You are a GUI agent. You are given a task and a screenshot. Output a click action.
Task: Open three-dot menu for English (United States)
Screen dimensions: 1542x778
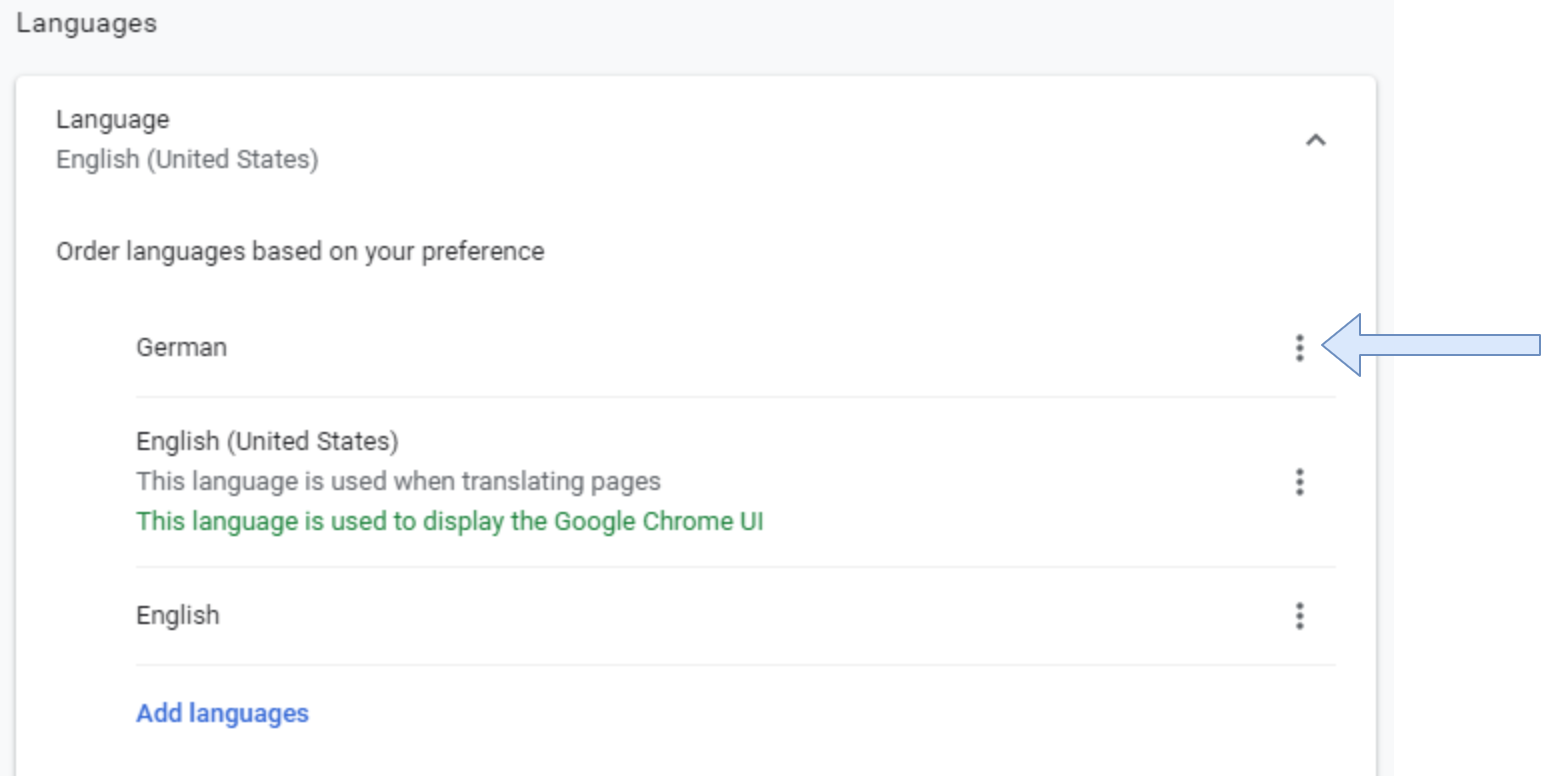pyautogui.click(x=1299, y=482)
